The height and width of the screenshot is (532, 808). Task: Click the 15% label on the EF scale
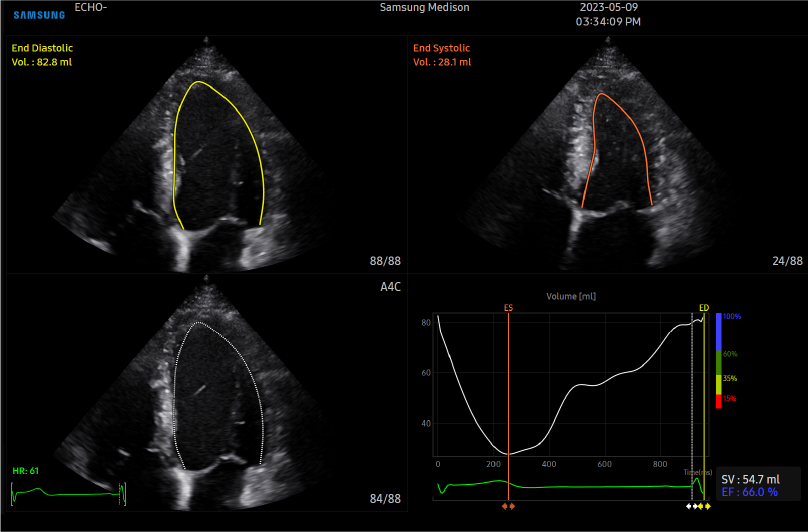click(x=730, y=398)
